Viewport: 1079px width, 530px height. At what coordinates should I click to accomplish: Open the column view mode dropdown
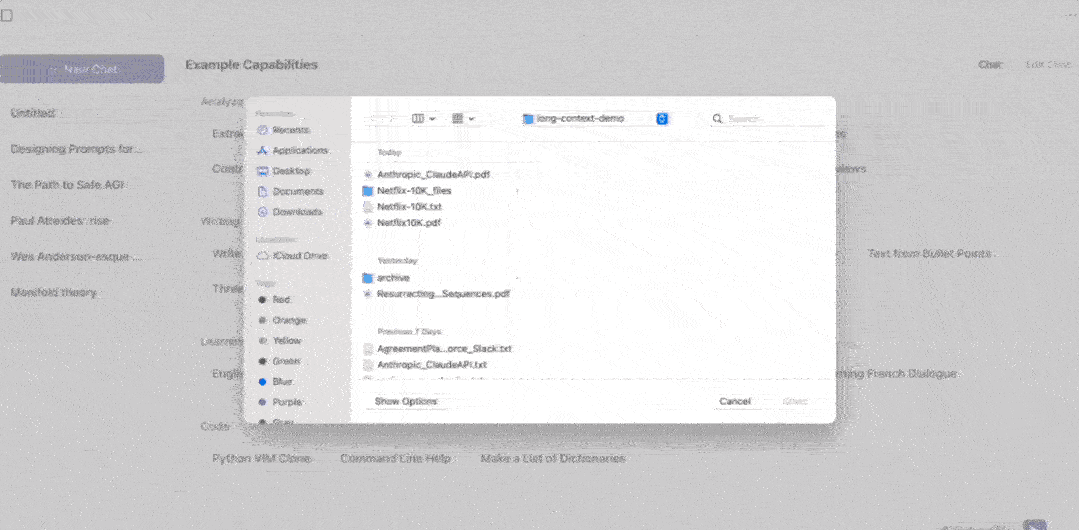(423, 118)
